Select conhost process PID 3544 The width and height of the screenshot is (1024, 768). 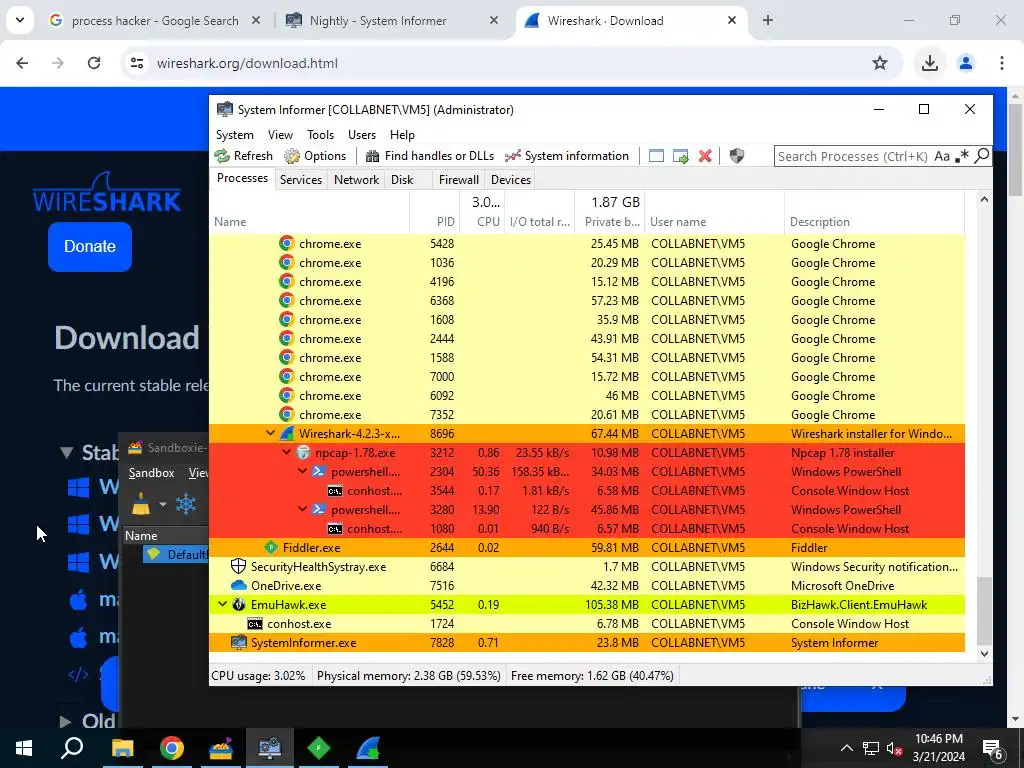[x=587, y=490]
